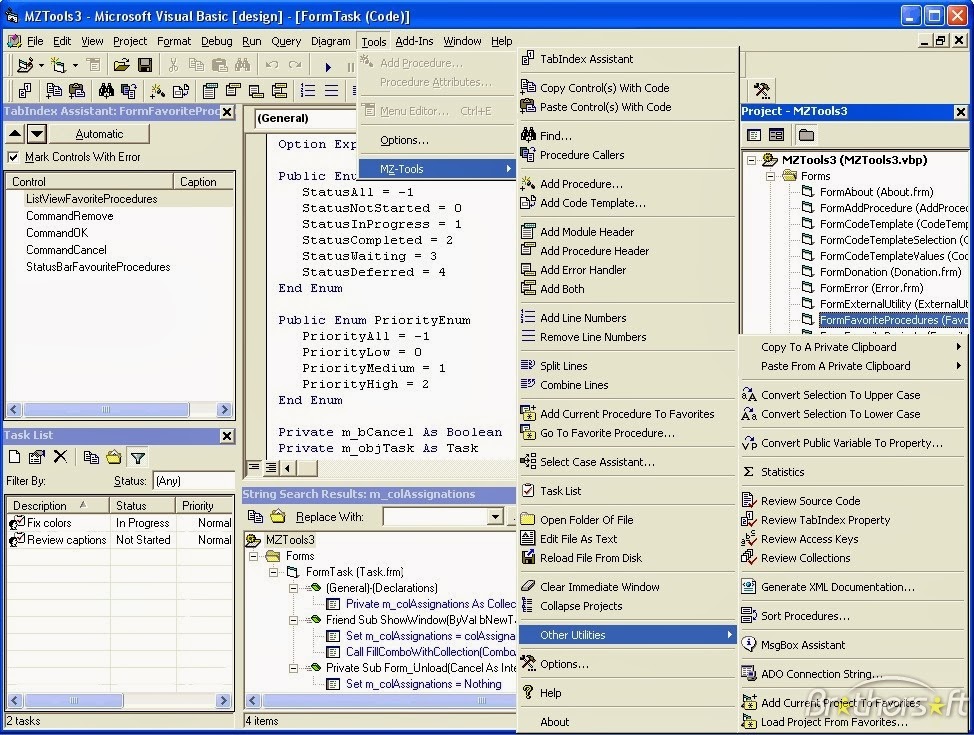Click the folder icon in String Search Results toolbar
The image size is (974, 735).
[278, 516]
